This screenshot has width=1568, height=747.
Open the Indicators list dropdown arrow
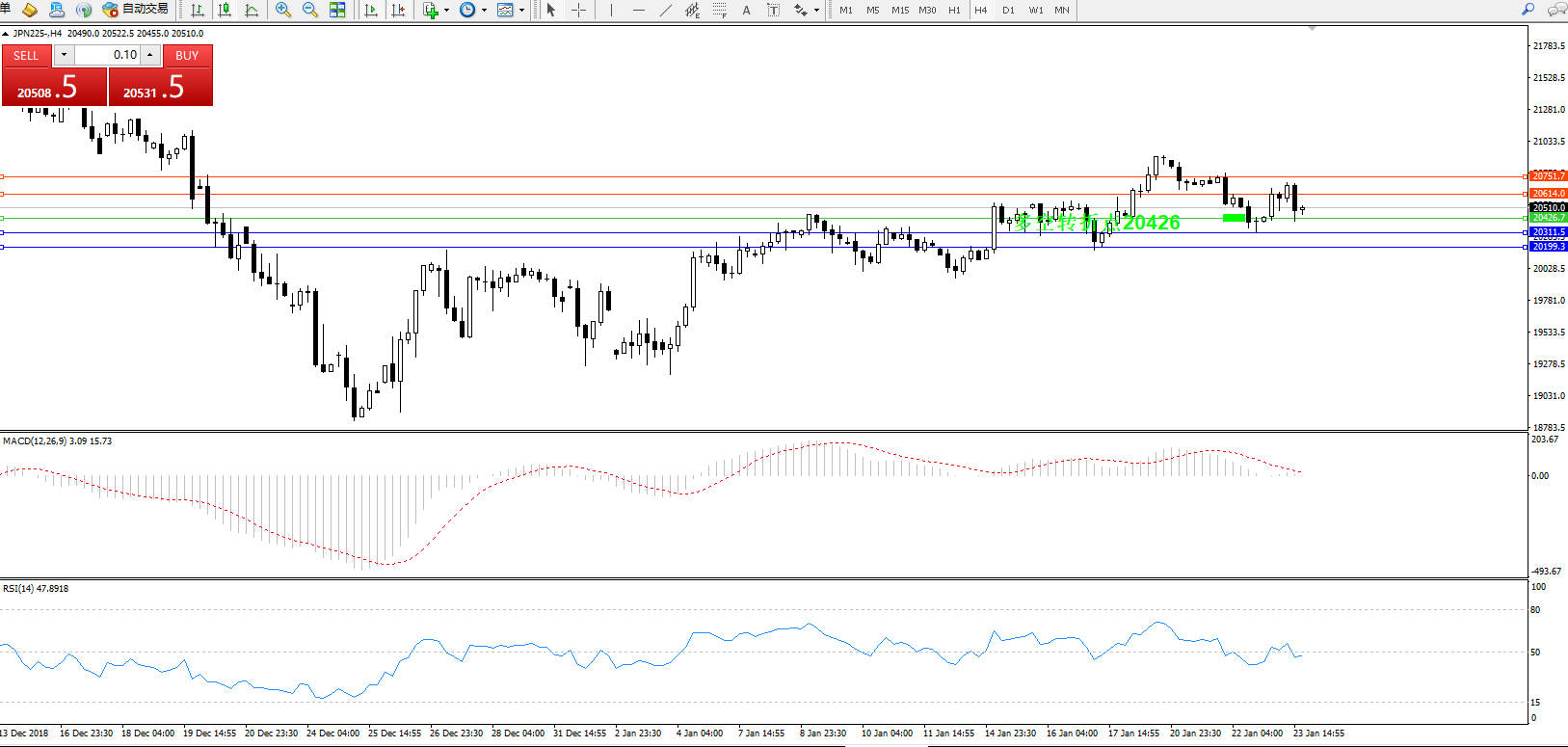(446, 11)
